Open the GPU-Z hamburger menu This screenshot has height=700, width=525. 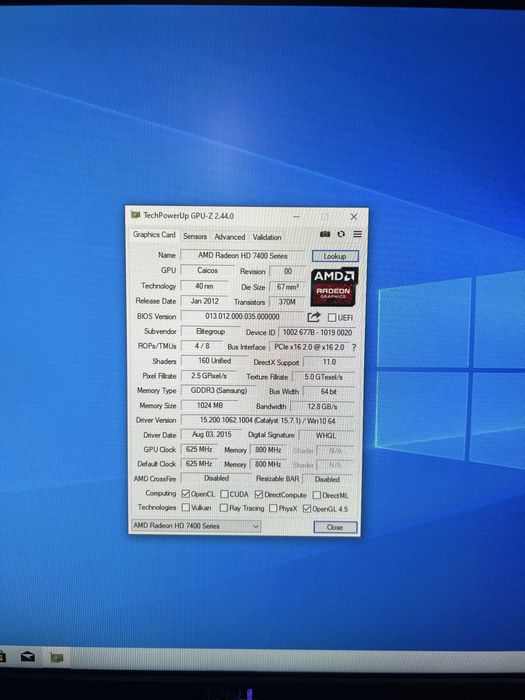coord(358,234)
